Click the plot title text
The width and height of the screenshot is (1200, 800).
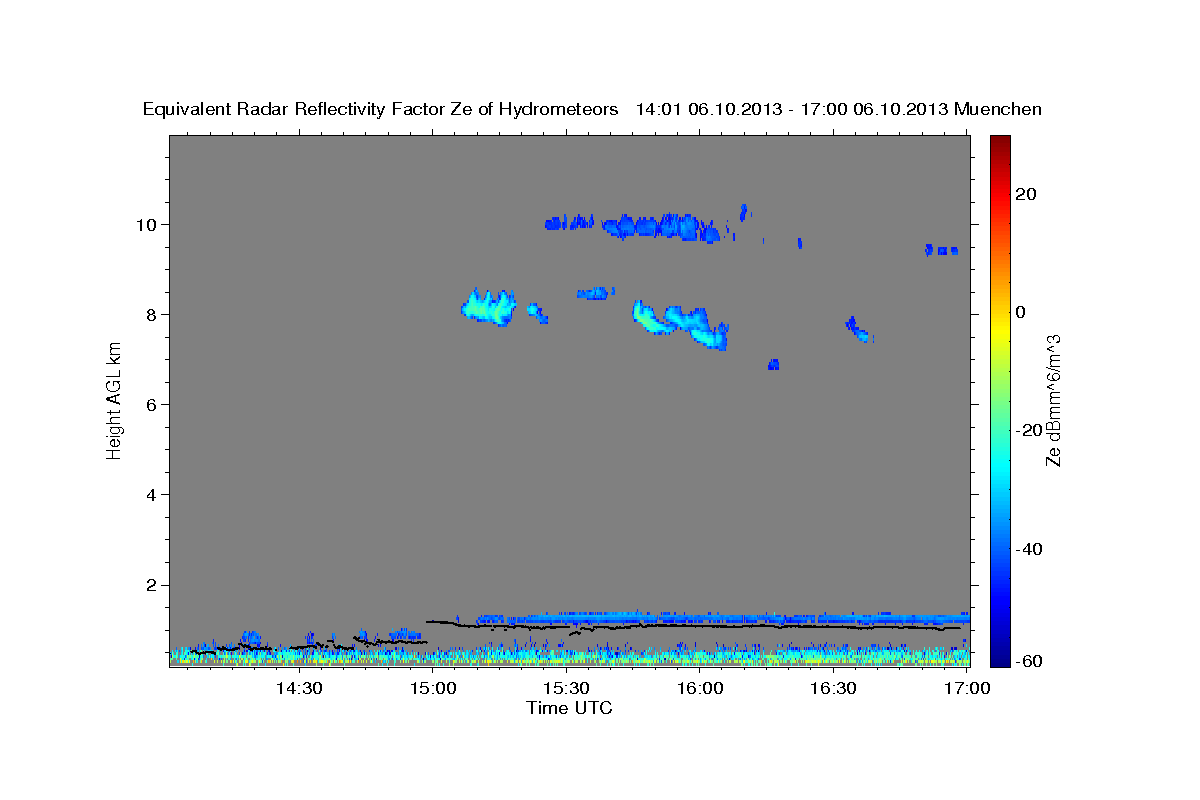pos(593,109)
